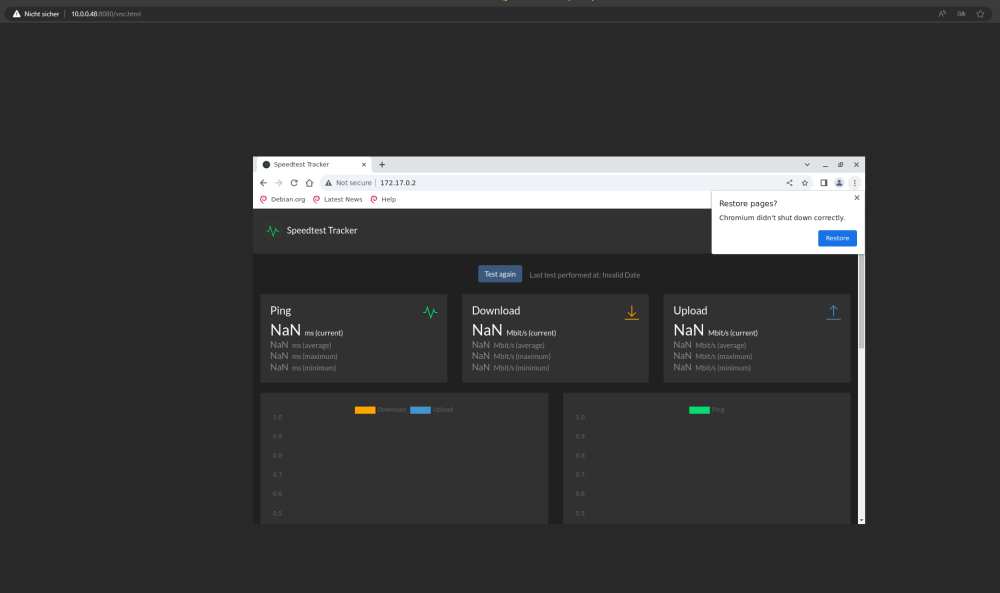1000x593 pixels.
Task: Click the outer browser read aloud icon
Action: (942, 14)
